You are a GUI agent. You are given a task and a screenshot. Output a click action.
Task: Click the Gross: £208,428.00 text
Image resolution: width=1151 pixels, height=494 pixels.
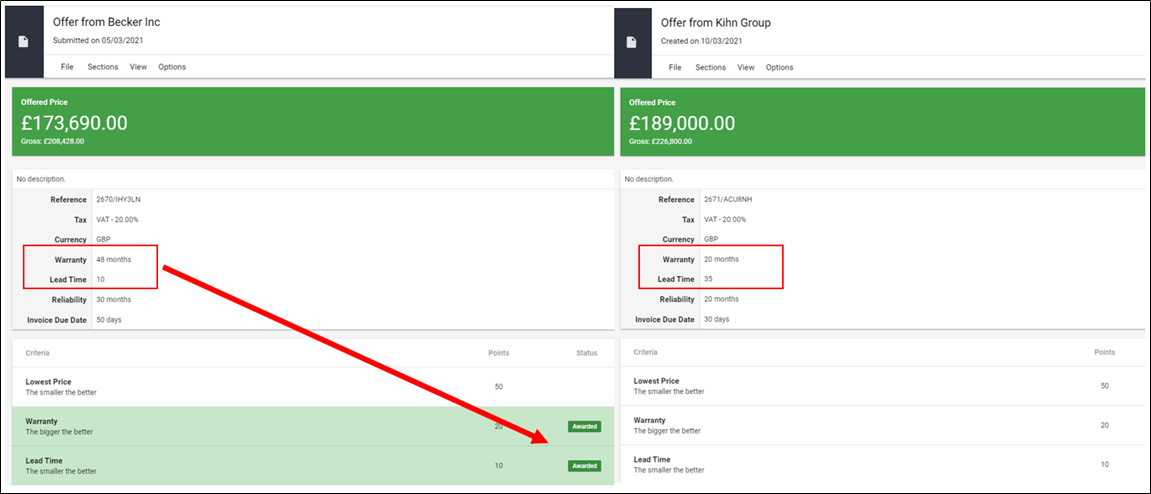(52, 141)
